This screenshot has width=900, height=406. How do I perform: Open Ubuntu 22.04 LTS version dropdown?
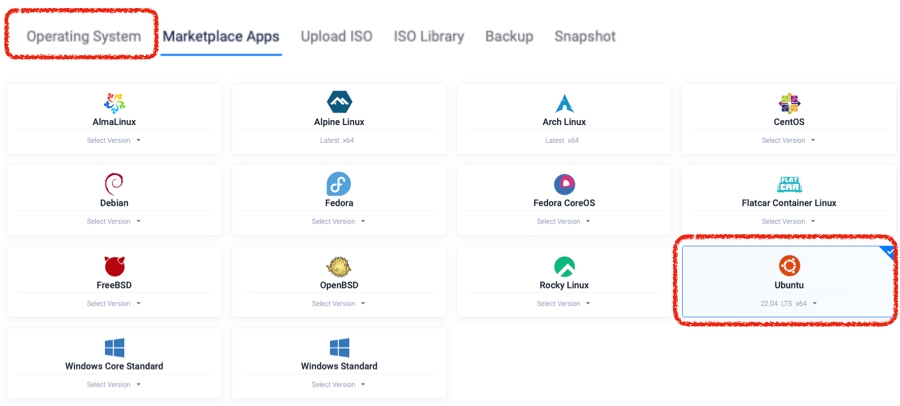click(789, 303)
